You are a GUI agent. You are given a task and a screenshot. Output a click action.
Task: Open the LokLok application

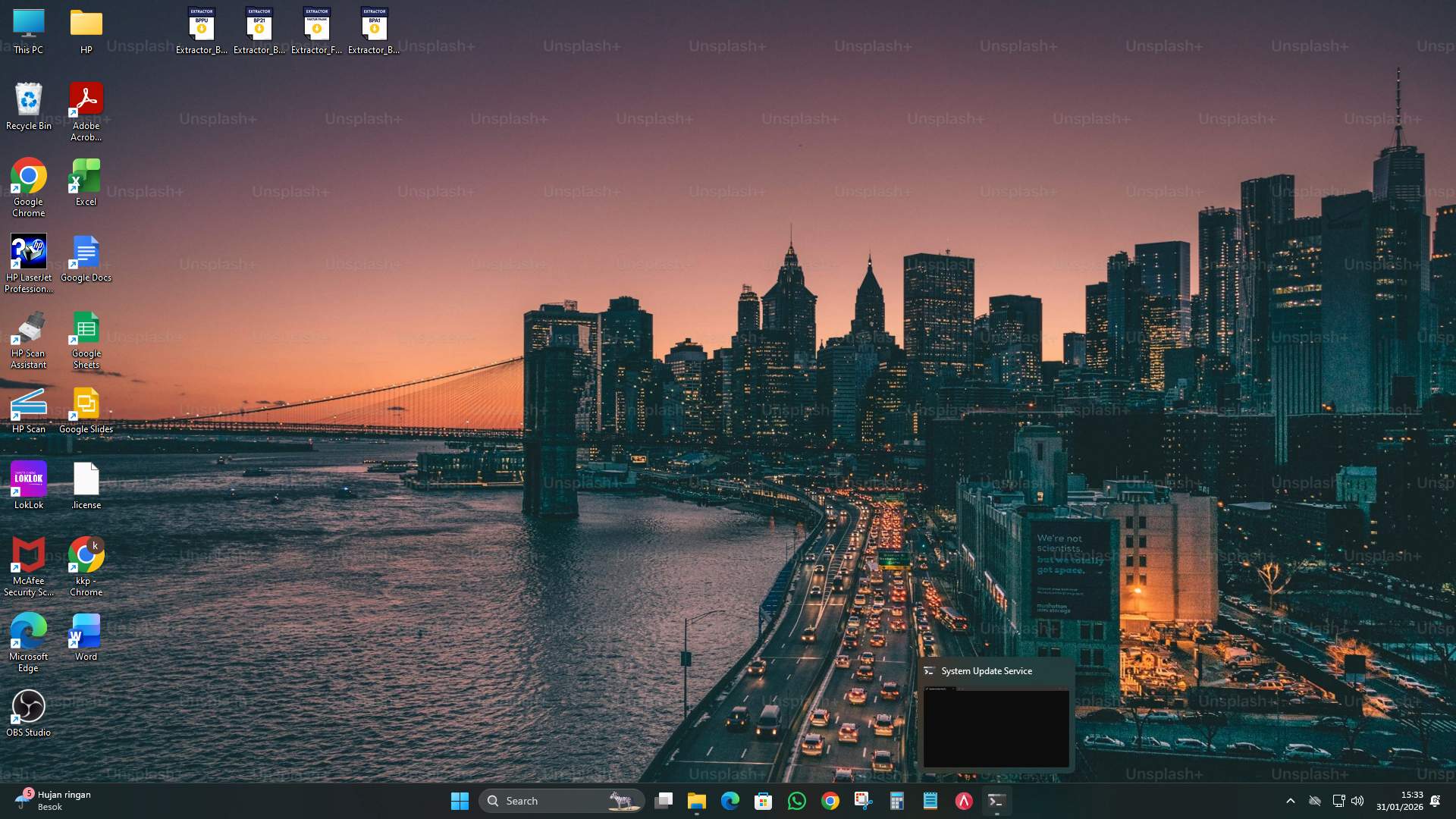click(x=28, y=478)
